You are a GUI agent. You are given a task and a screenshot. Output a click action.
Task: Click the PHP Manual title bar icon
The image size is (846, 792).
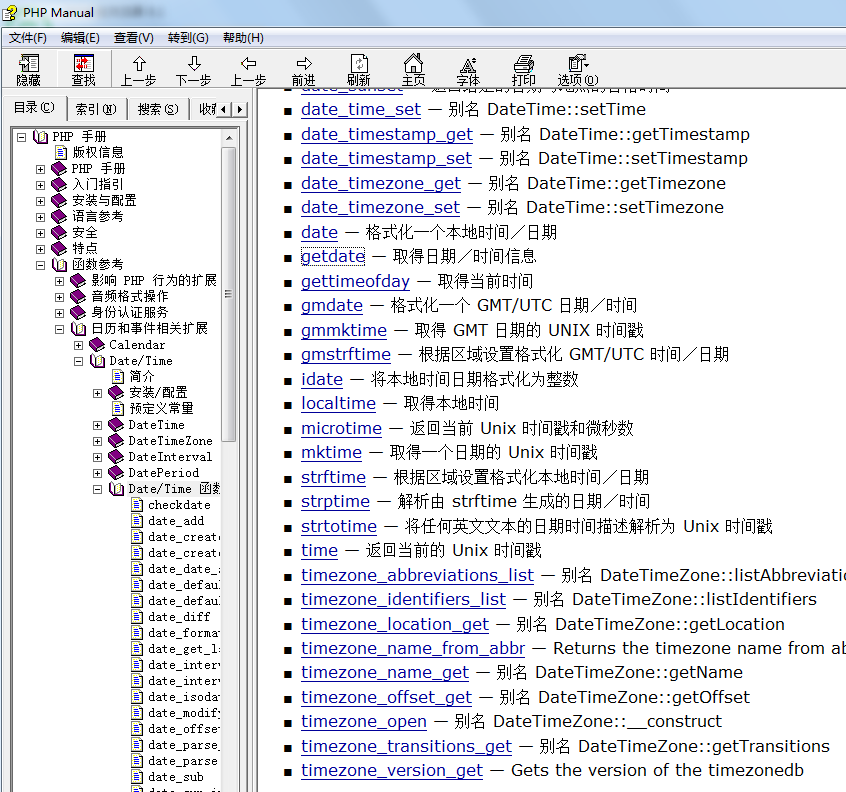(10, 12)
